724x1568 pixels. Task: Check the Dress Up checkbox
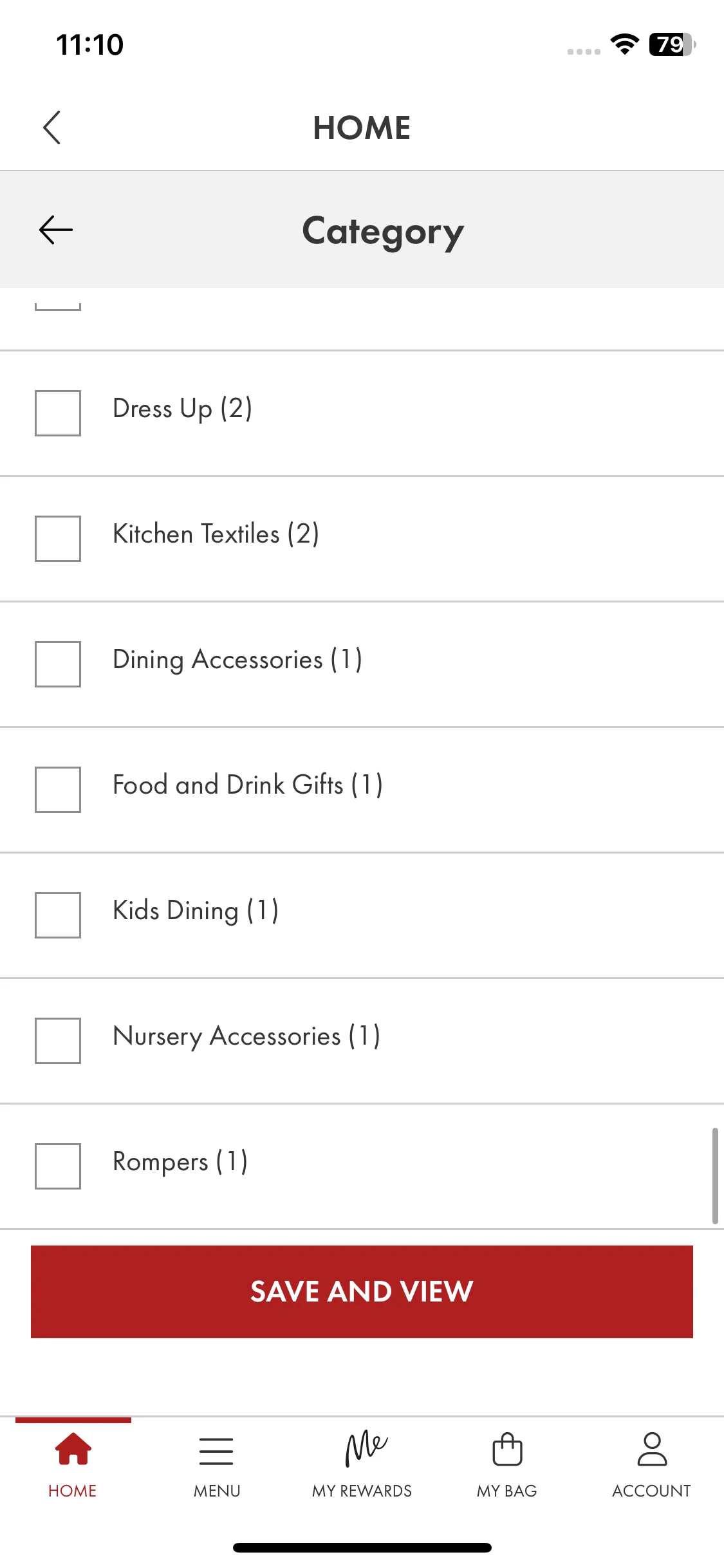point(58,413)
